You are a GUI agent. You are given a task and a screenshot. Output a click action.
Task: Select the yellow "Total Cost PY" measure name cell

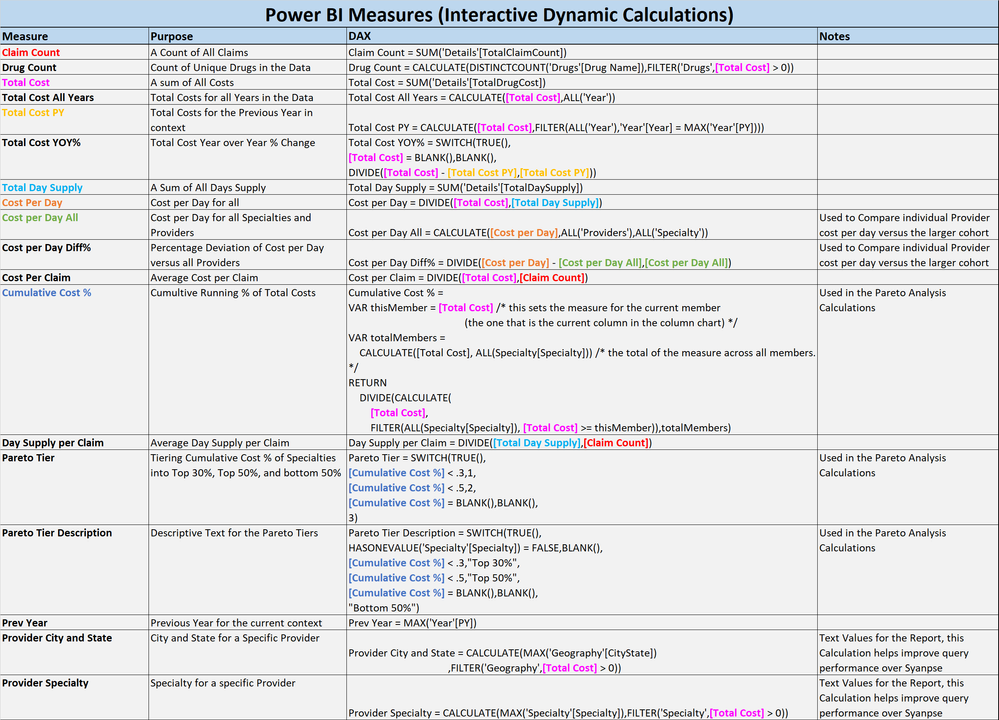coord(75,120)
